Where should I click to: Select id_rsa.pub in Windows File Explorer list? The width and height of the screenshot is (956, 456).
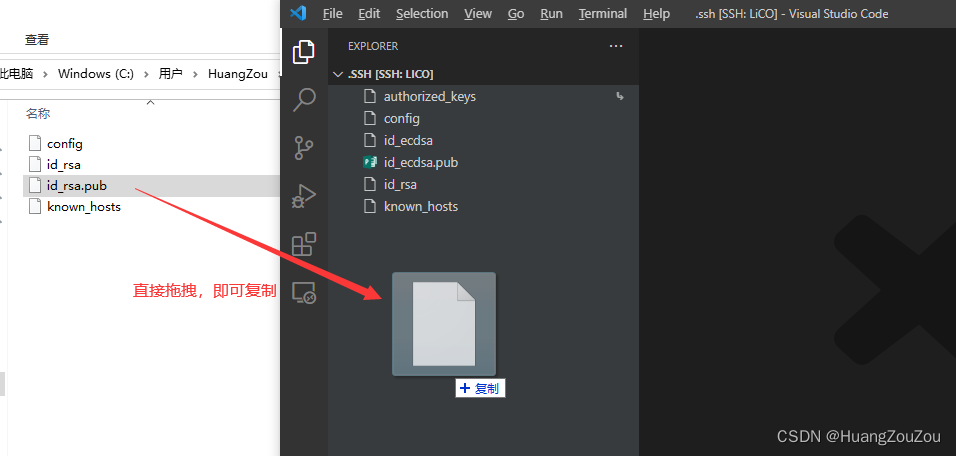pyautogui.click(x=151, y=185)
